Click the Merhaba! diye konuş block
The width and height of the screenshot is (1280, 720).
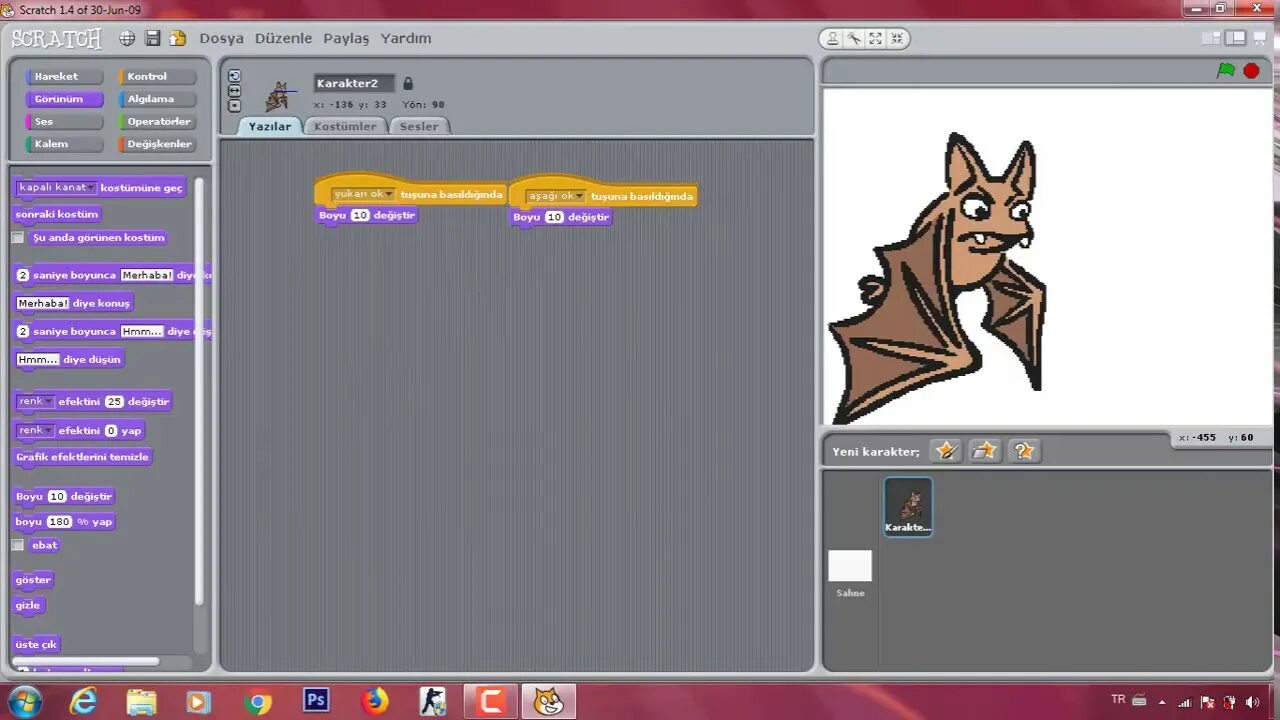[73, 303]
